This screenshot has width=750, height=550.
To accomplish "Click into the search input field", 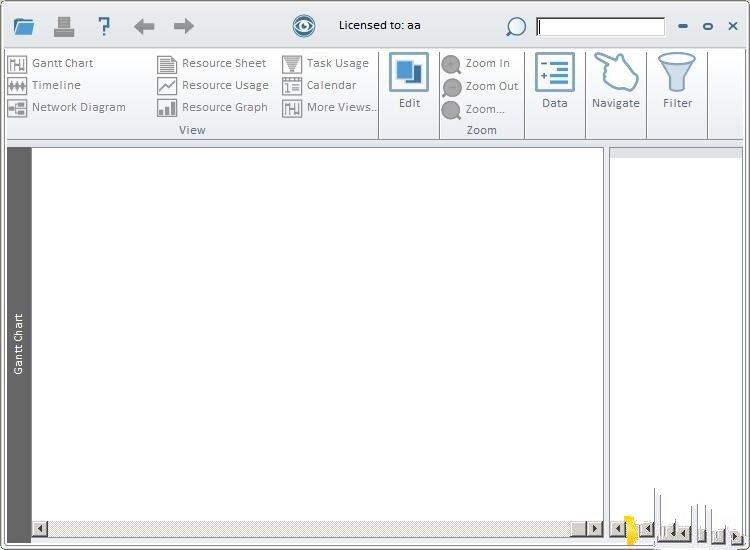I will pyautogui.click(x=600, y=27).
